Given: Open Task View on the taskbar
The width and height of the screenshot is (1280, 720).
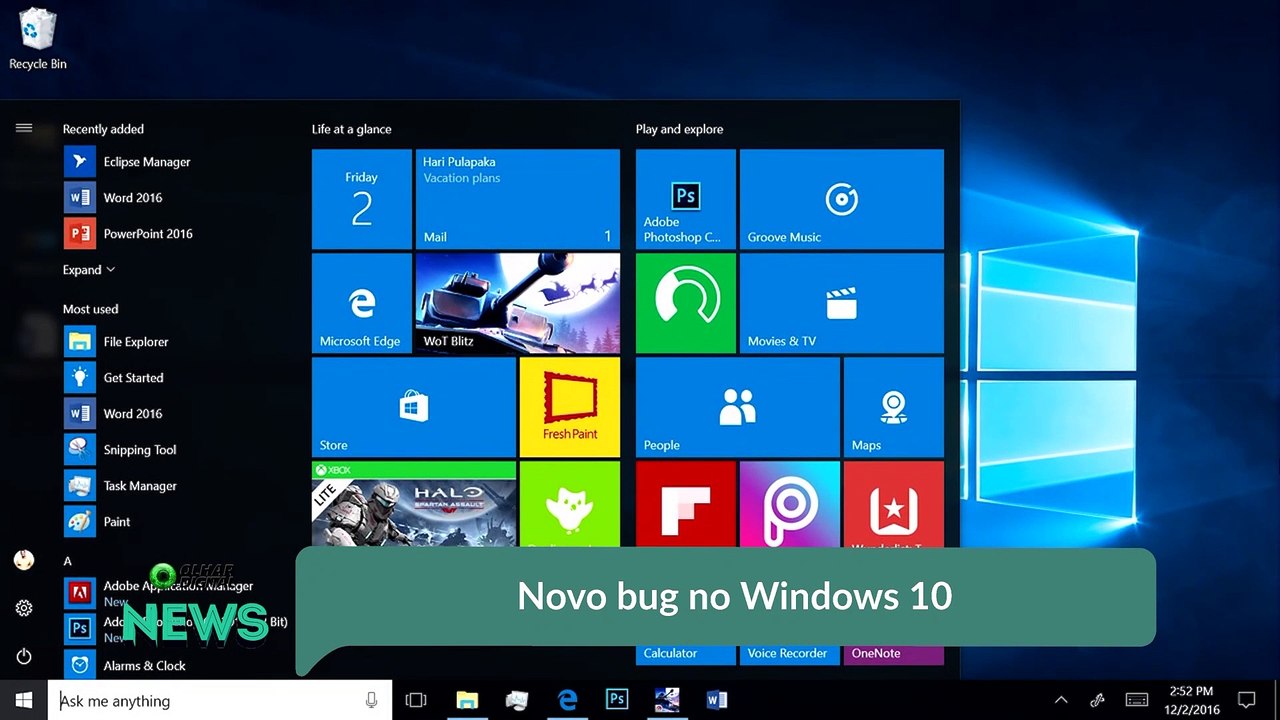Looking at the screenshot, I should [x=416, y=700].
